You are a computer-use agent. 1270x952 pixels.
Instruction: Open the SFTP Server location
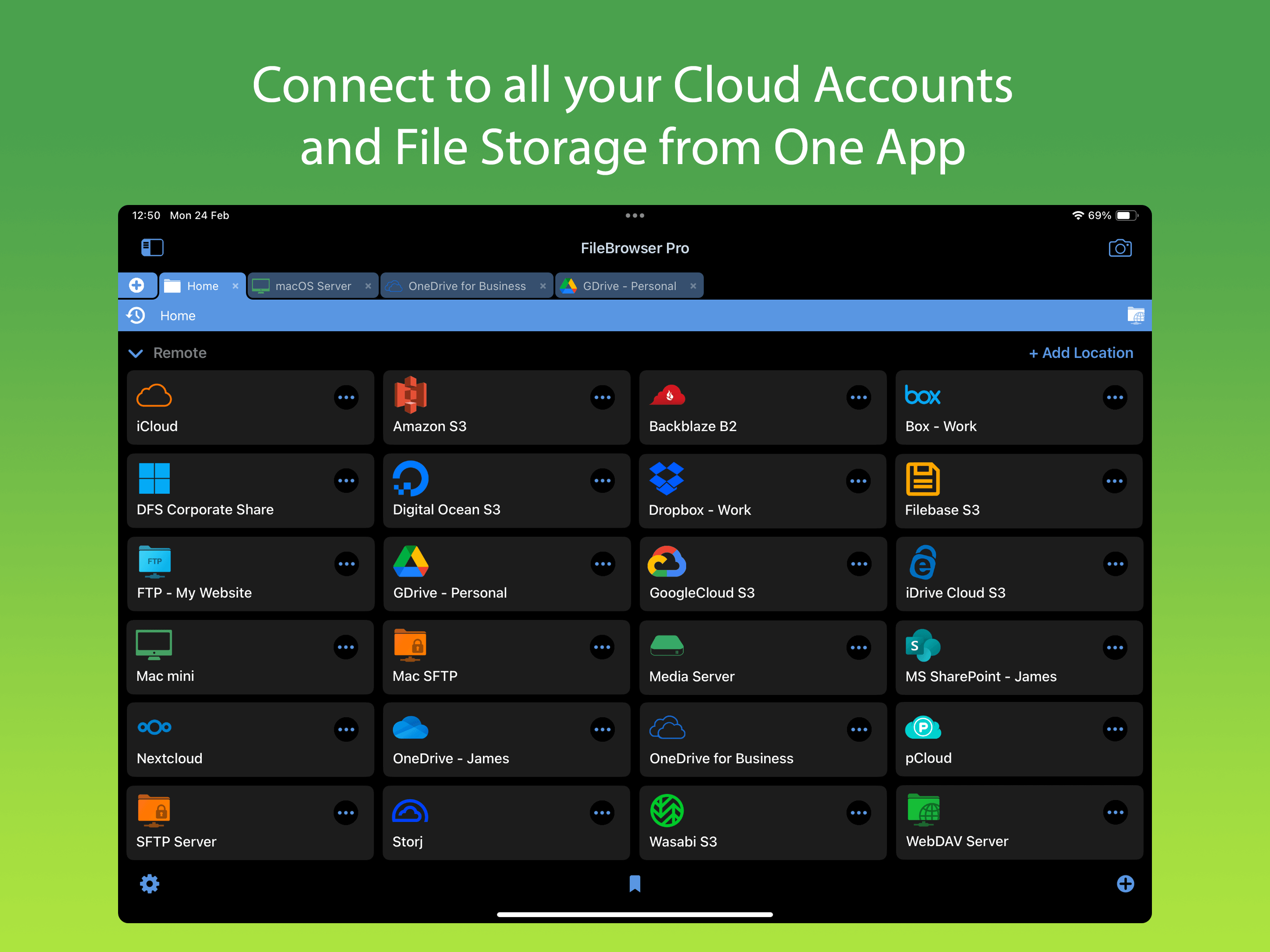click(x=250, y=823)
